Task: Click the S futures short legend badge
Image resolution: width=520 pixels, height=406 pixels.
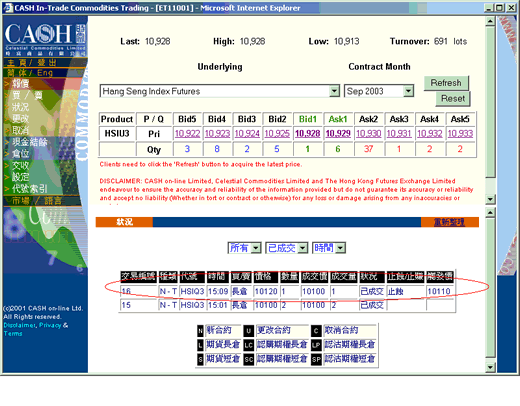Action: tap(200, 359)
